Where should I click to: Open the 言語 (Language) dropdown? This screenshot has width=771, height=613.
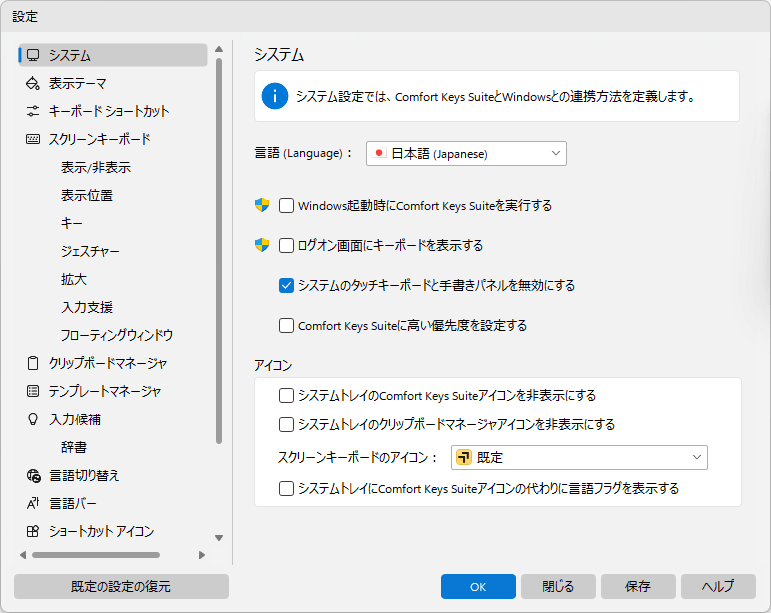(x=466, y=153)
